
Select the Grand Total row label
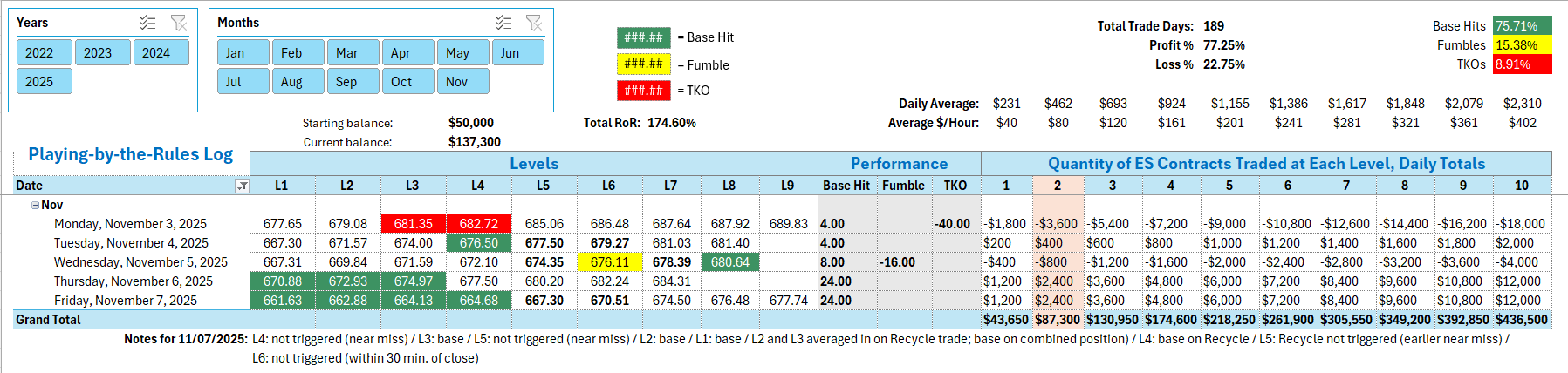tap(48, 320)
